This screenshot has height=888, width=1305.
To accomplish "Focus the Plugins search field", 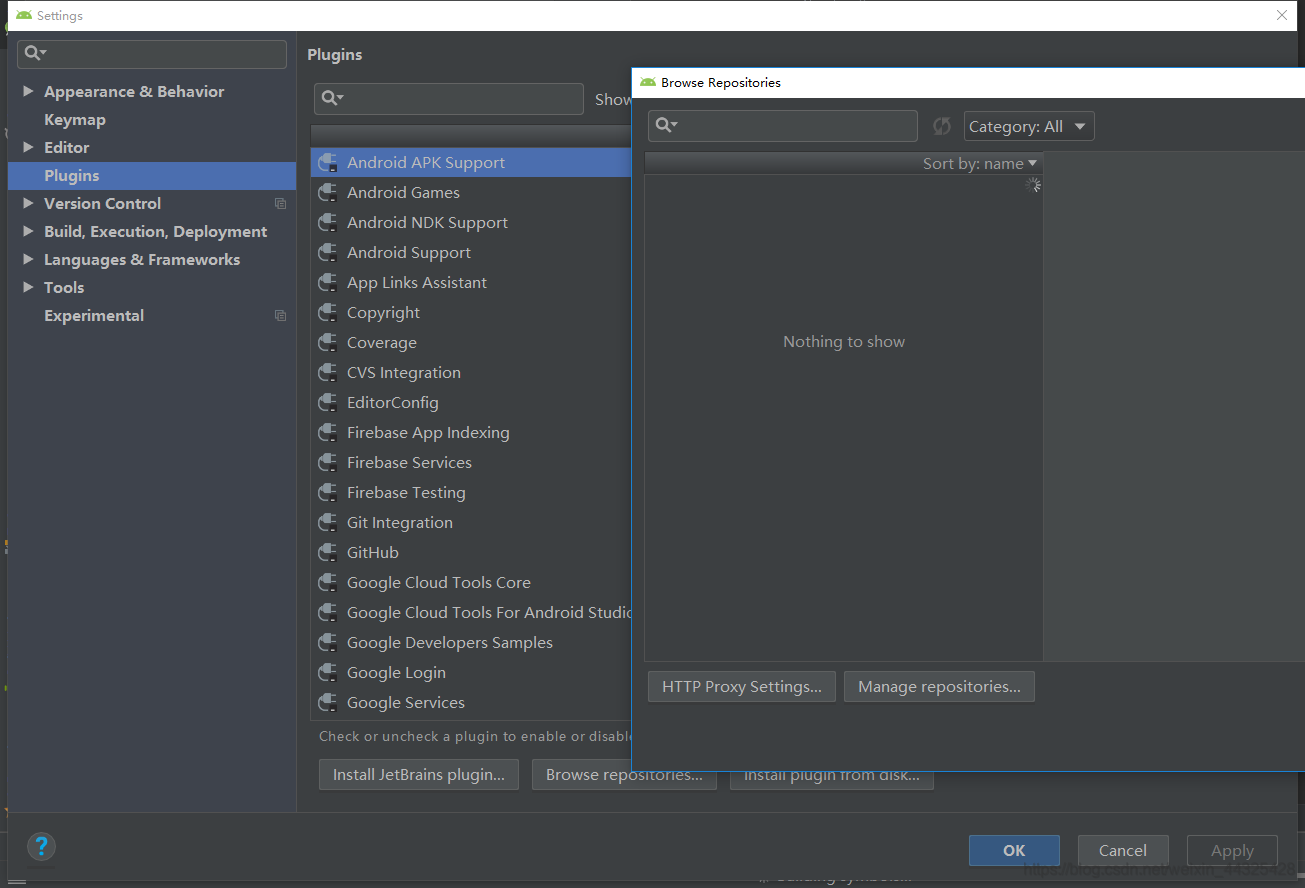I will click(x=449, y=99).
